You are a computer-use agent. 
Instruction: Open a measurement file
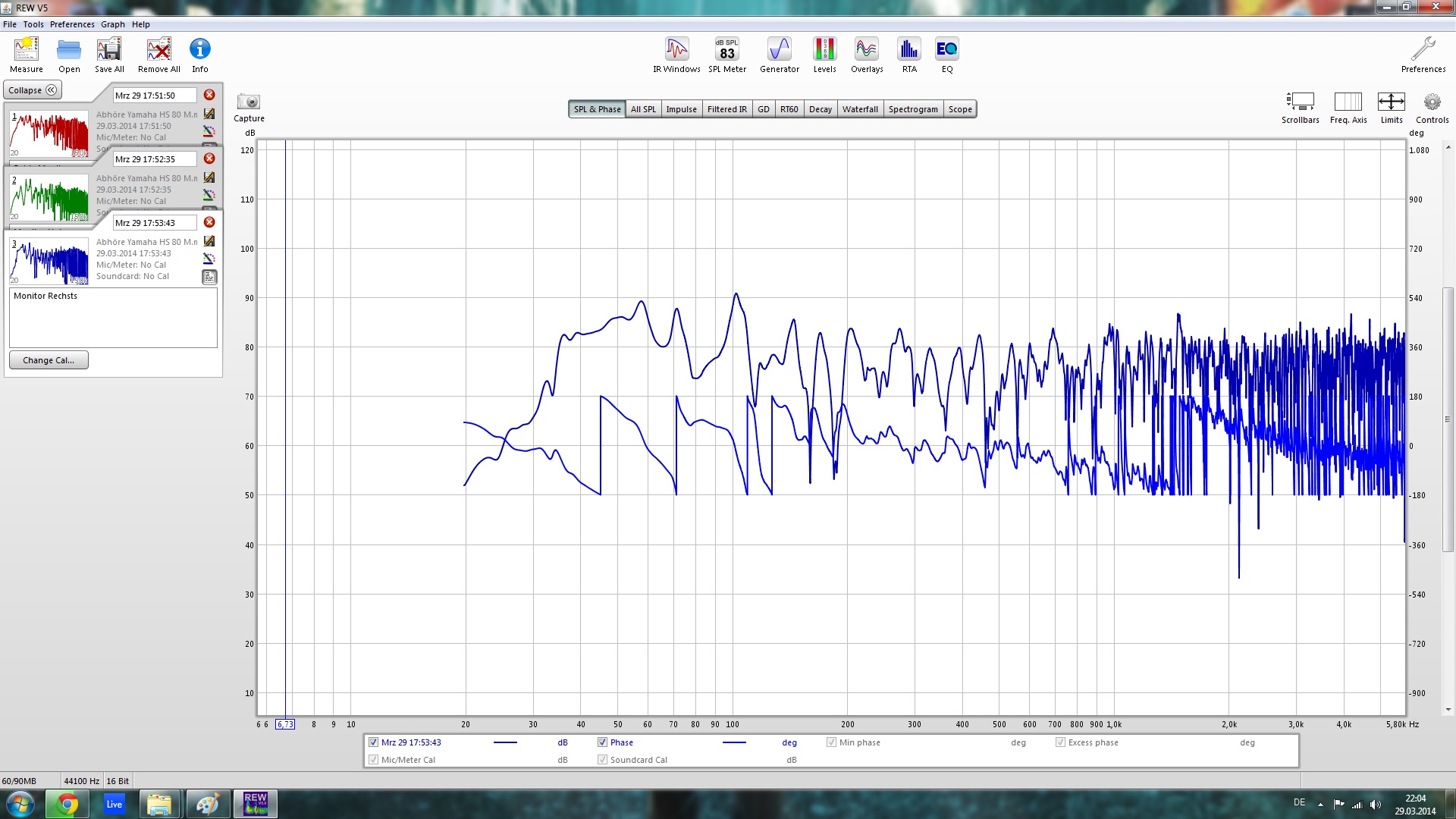click(x=69, y=55)
